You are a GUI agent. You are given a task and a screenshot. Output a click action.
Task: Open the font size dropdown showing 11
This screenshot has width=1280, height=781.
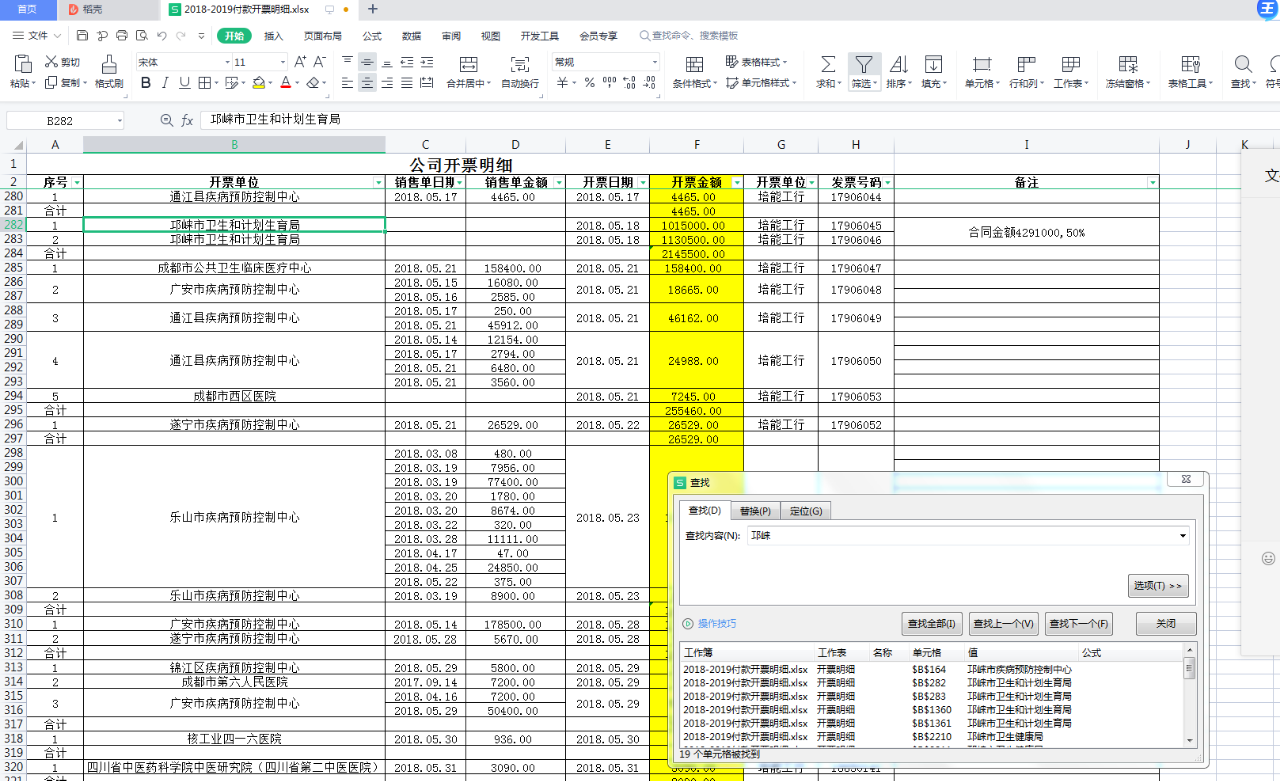[283, 62]
